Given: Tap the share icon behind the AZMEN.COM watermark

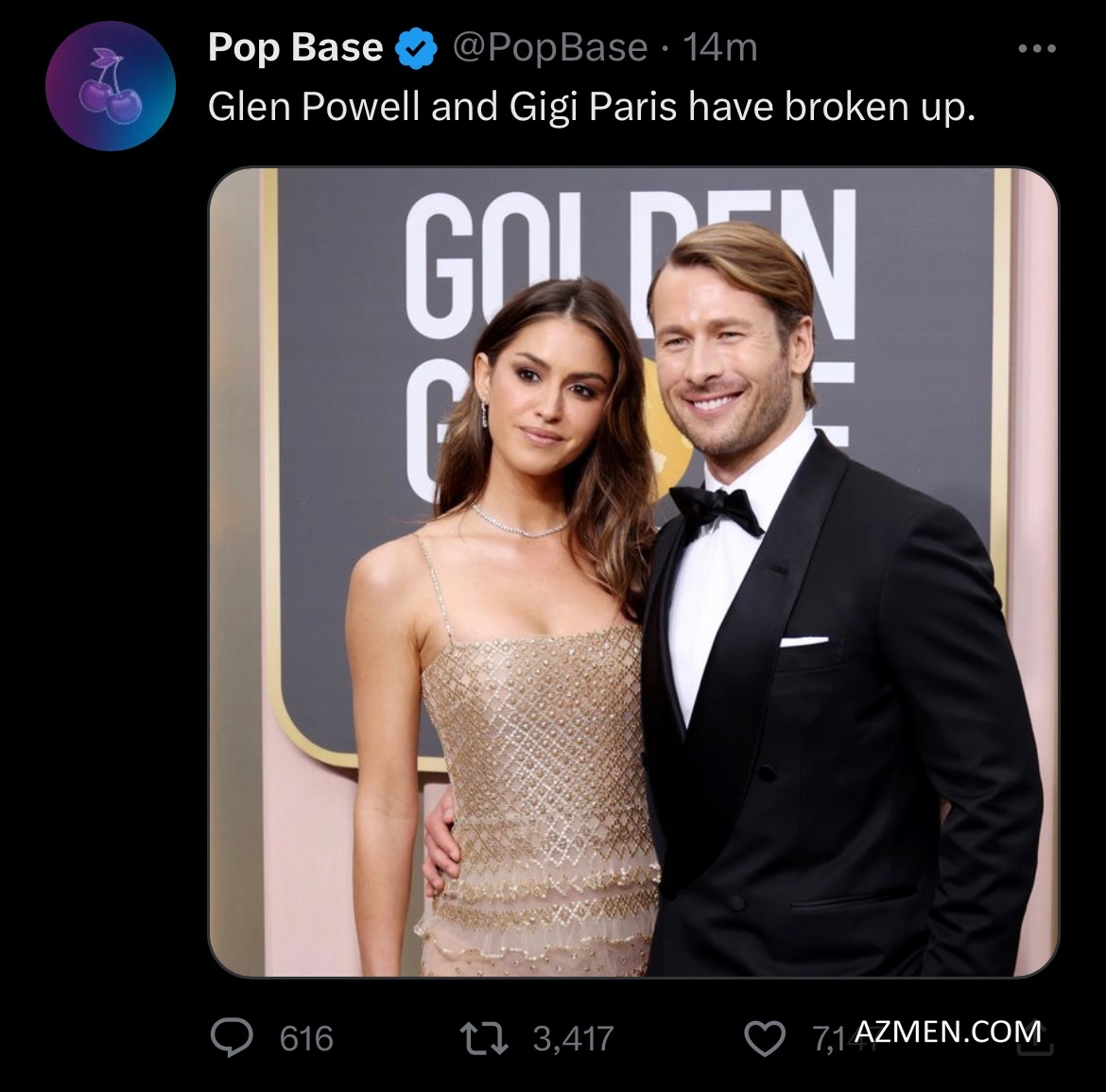Looking at the screenshot, I should point(1043,1042).
